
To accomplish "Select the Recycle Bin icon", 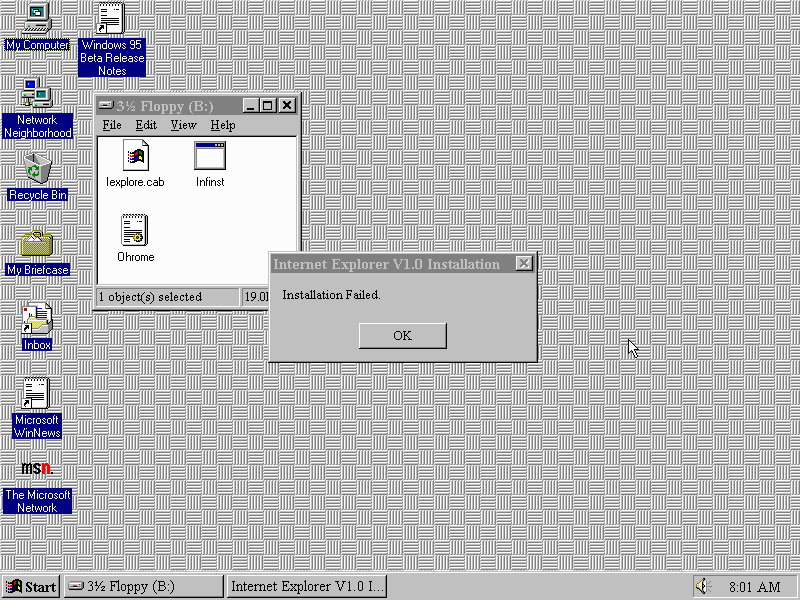I will (x=37, y=168).
